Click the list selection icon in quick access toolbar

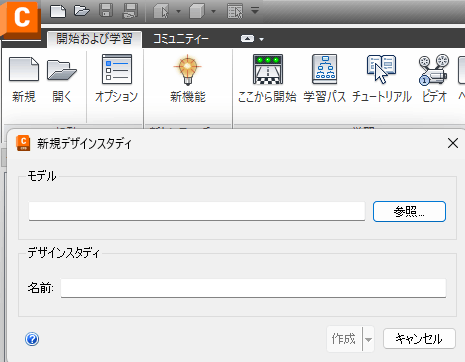pyautogui.click(x=235, y=11)
